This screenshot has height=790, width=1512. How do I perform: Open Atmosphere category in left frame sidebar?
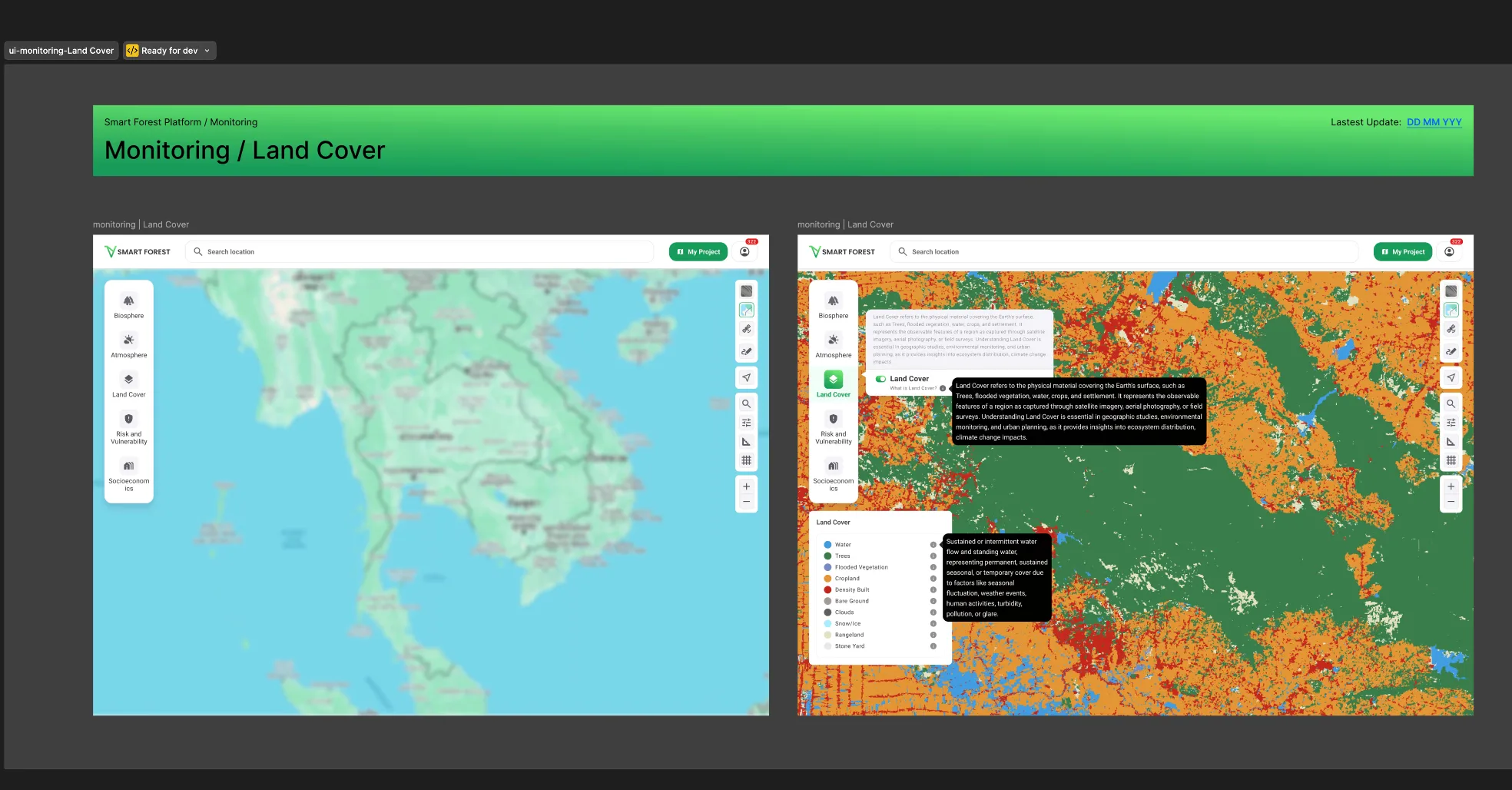click(x=128, y=344)
